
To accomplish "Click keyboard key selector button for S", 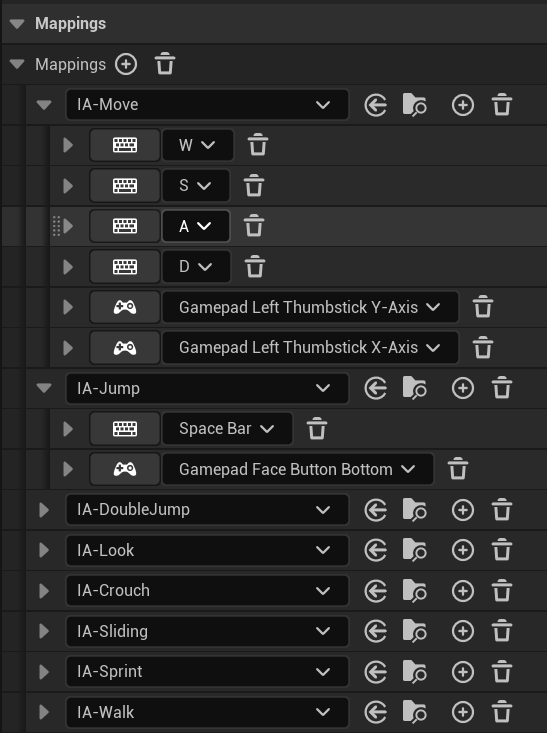I will [x=125, y=186].
